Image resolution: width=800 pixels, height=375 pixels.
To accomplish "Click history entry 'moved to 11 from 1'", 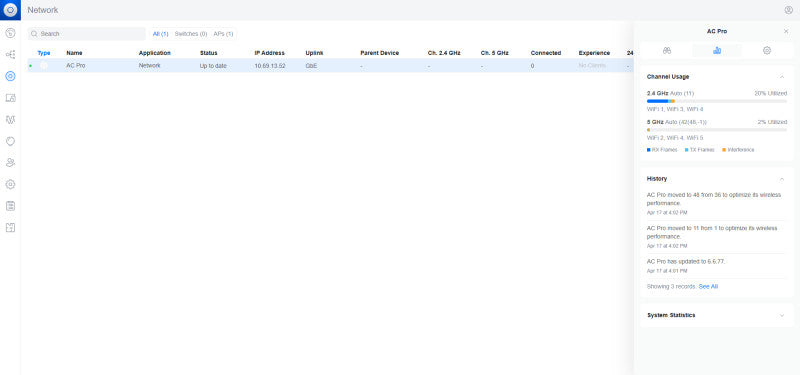I will click(712, 233).
